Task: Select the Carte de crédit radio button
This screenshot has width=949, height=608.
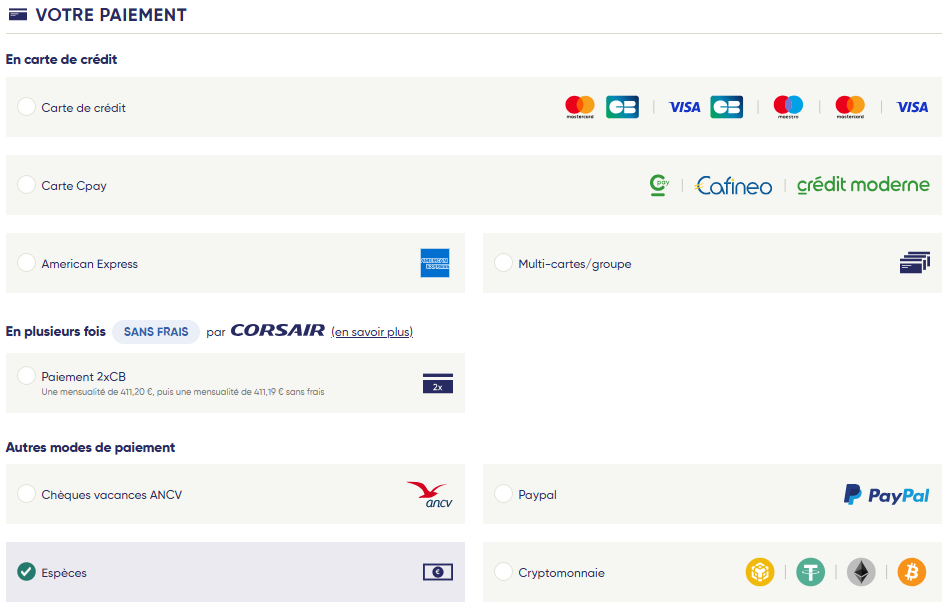Action: click(27, 107)
